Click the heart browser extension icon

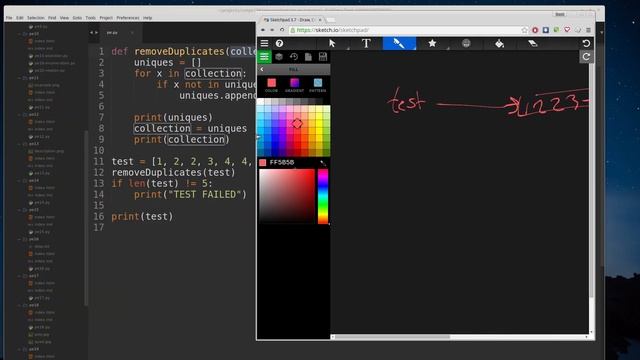[x=567, y=30]
